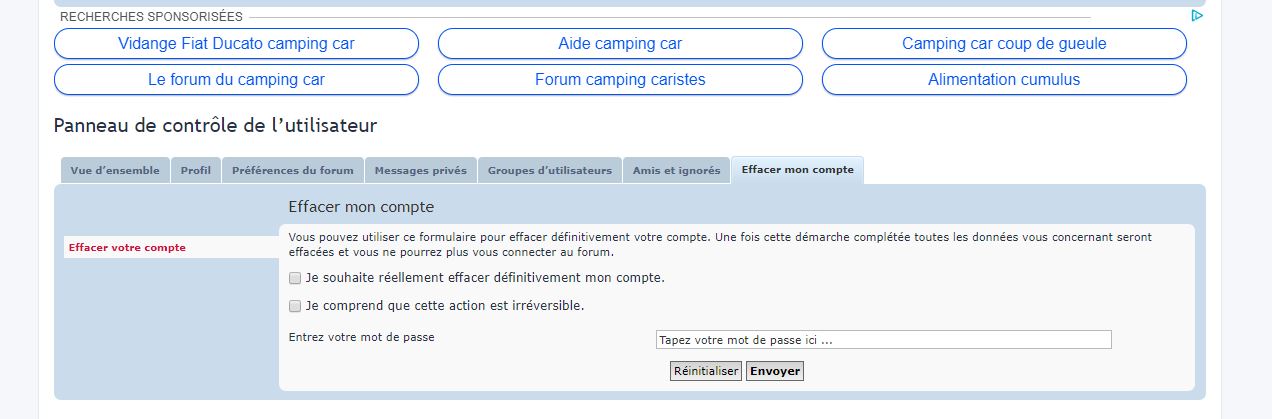Screen dimensions: 1272x419
Task: Select the Effacer mon compte tab
Action: pyautogui.click(x=797, y=170)
